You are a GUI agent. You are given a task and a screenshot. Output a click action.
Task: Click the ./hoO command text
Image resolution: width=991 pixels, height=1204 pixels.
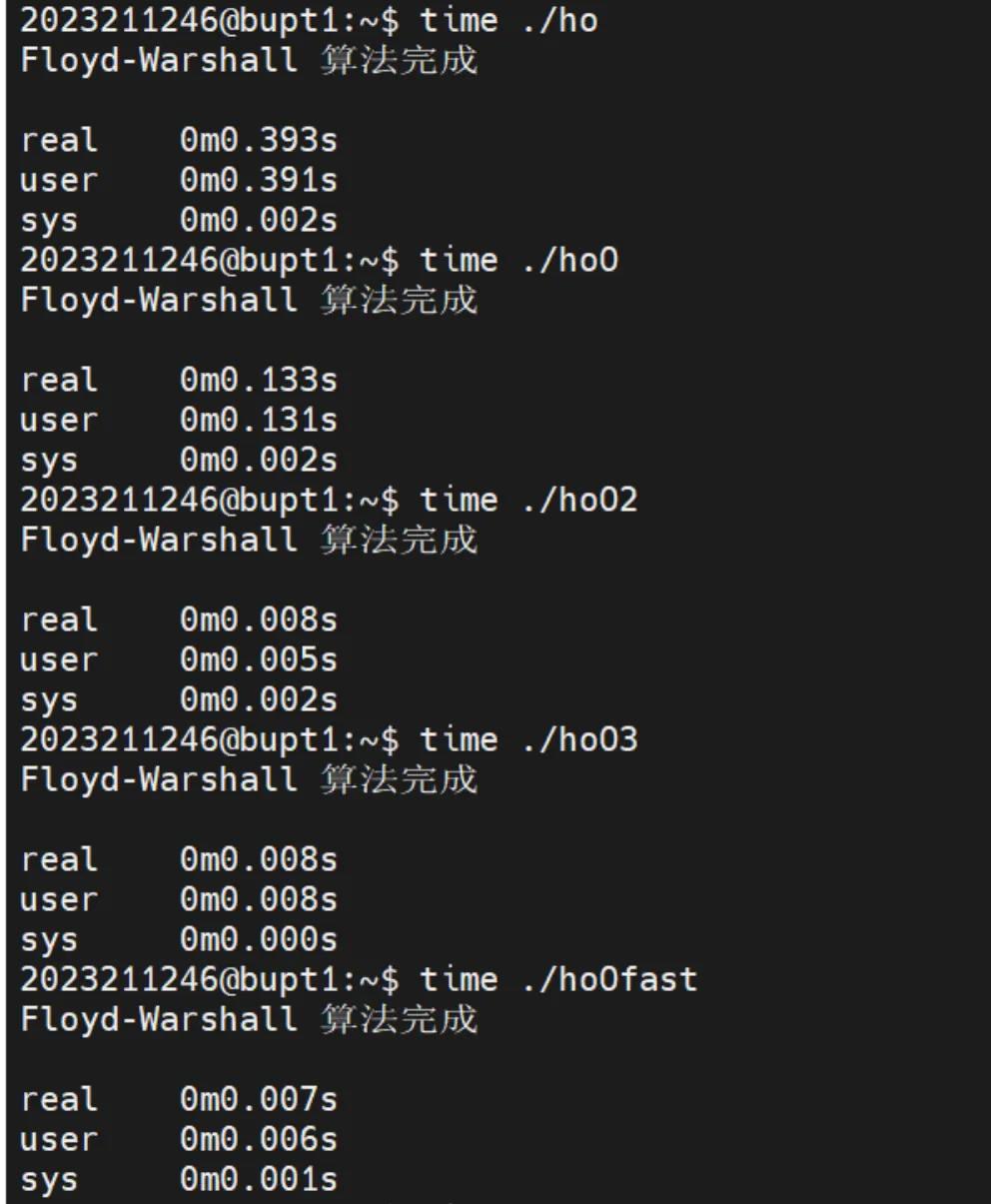[x=569, y=260]
